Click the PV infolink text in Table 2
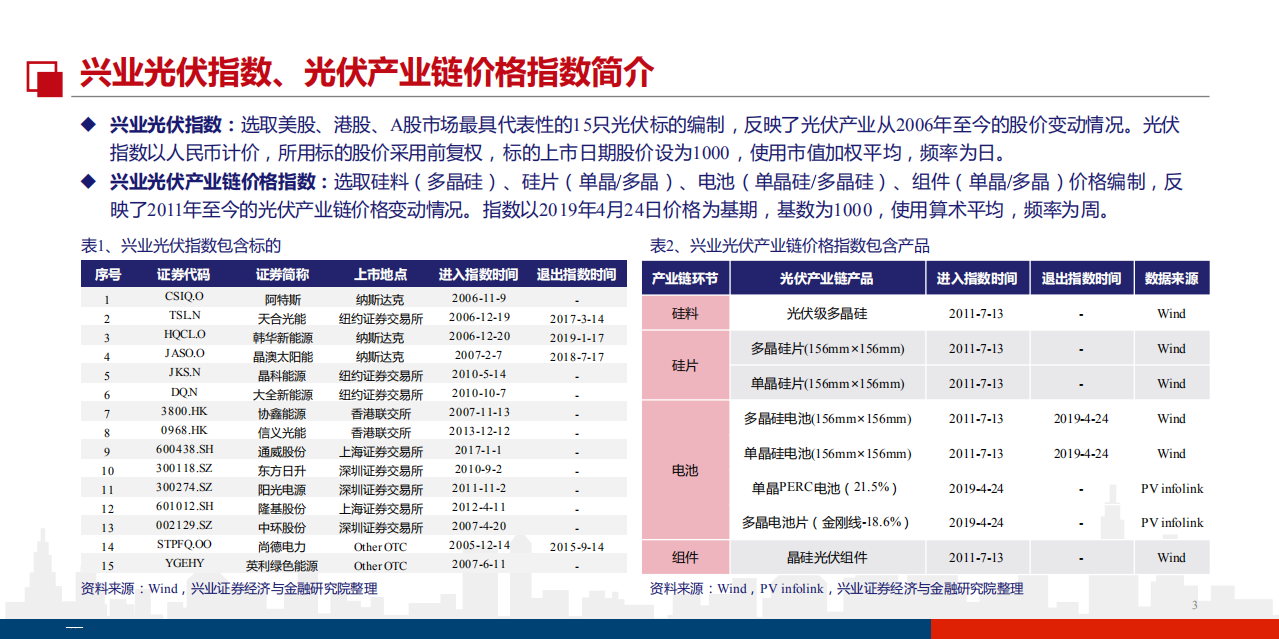The image size is (1279, 639). click(1171, 488)
